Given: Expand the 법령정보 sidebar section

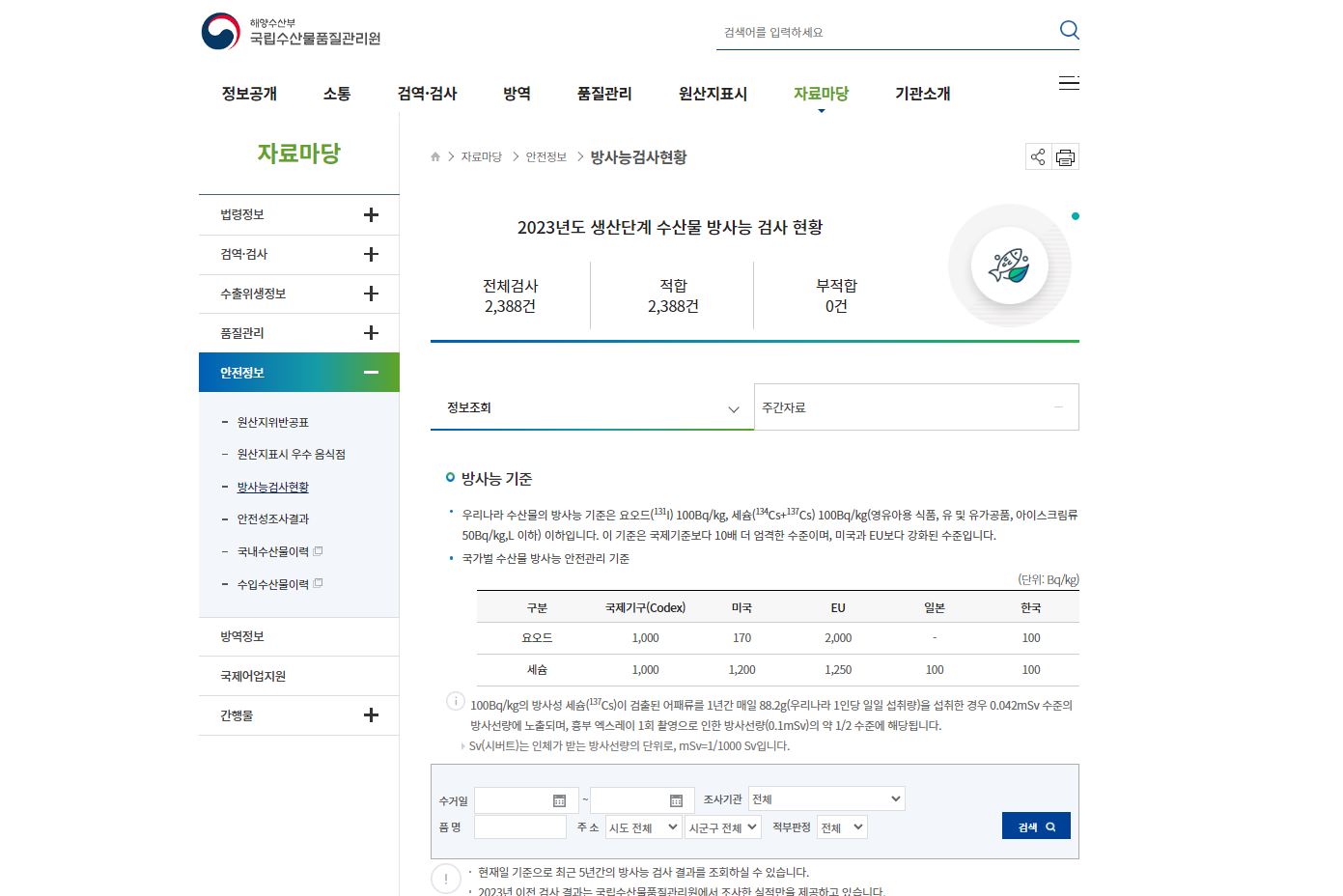Looking at the screenshot, I should coord(371,214).
